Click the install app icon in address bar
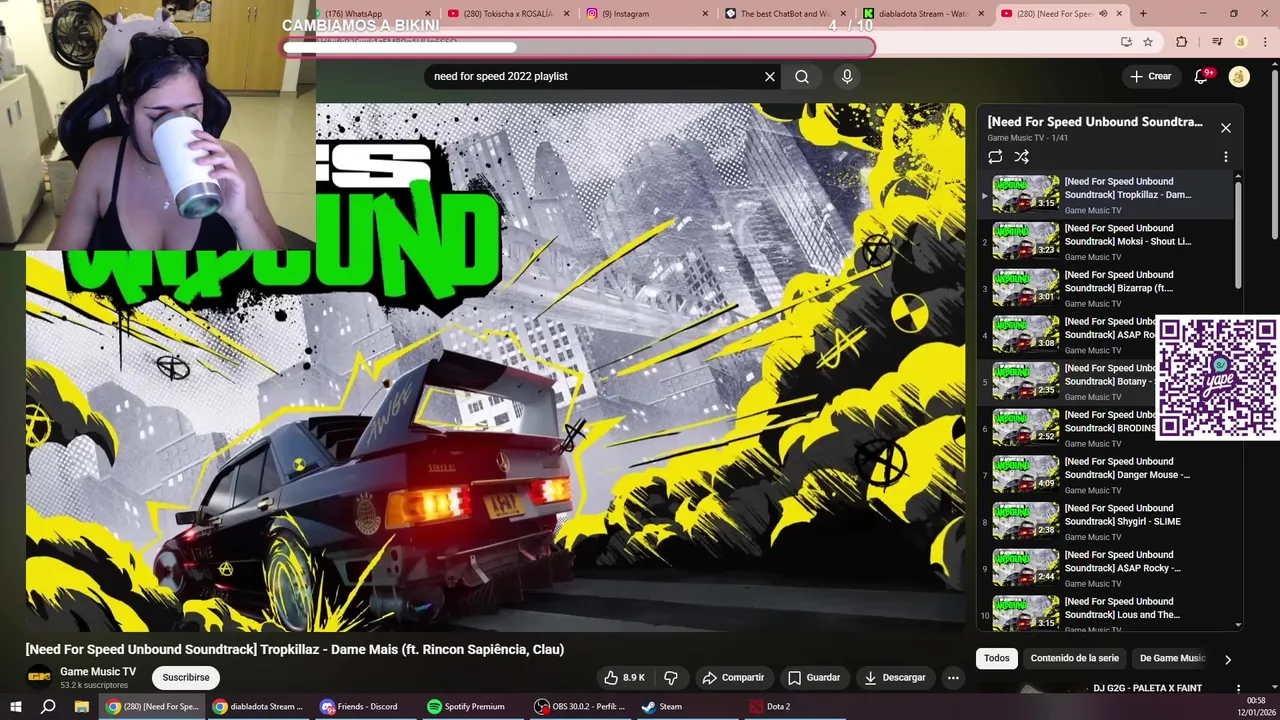This screenshot has height=720, width=1280. [x=1126, y=42]
